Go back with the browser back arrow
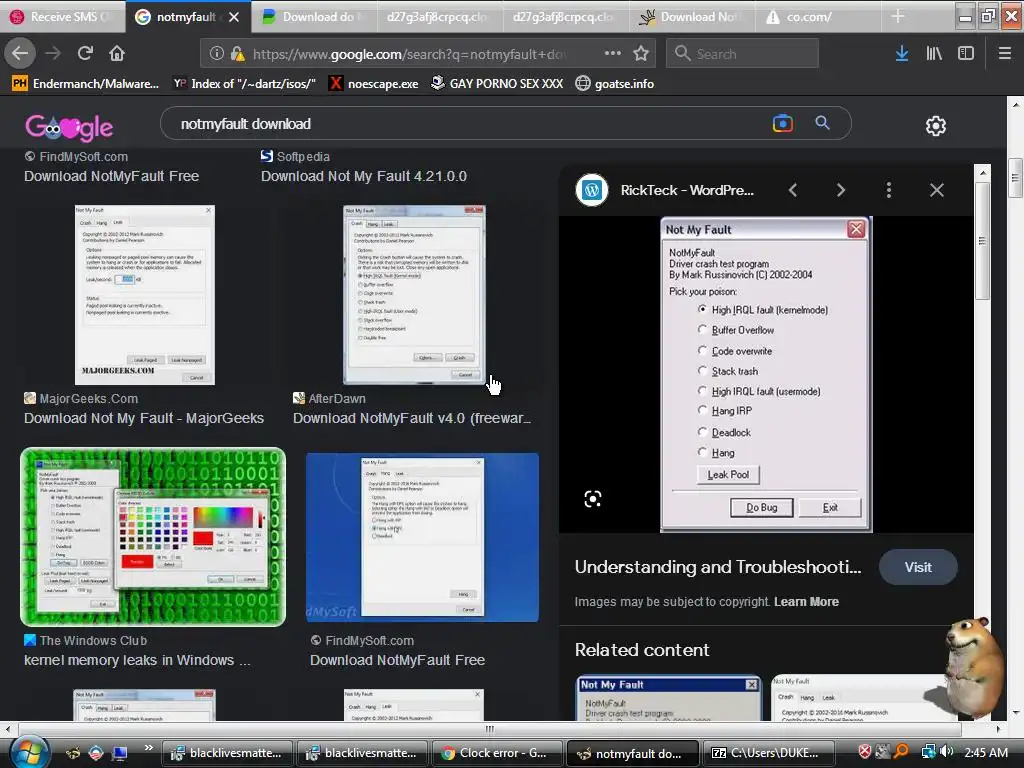Viewport: 1024px width, 768px height. 20,53
